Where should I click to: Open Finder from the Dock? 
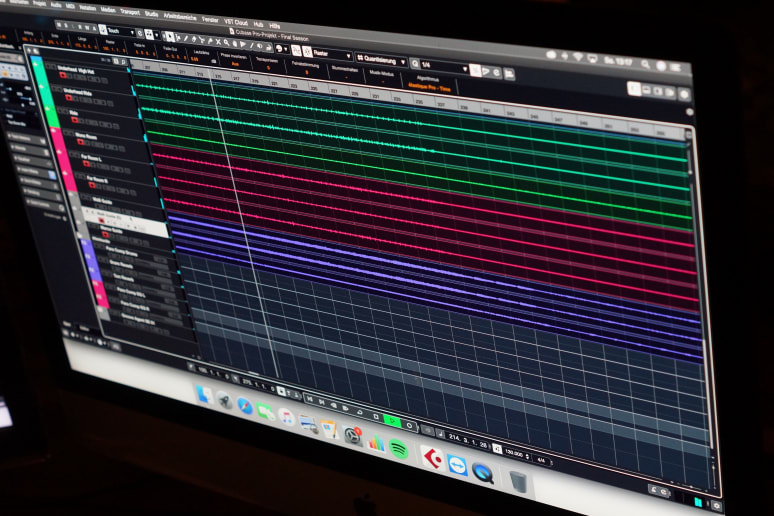click(x=203, y=395)
